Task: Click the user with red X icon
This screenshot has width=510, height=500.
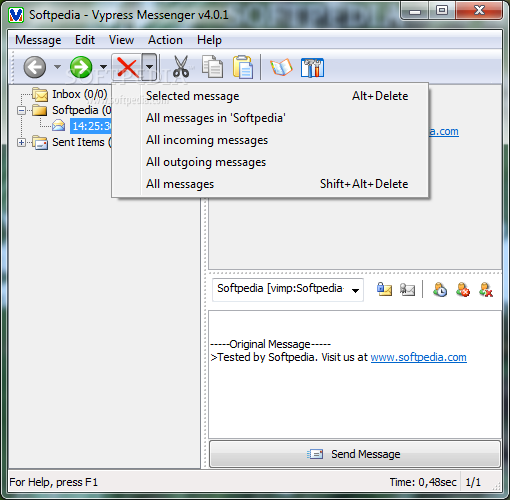Action: [486, 289]
